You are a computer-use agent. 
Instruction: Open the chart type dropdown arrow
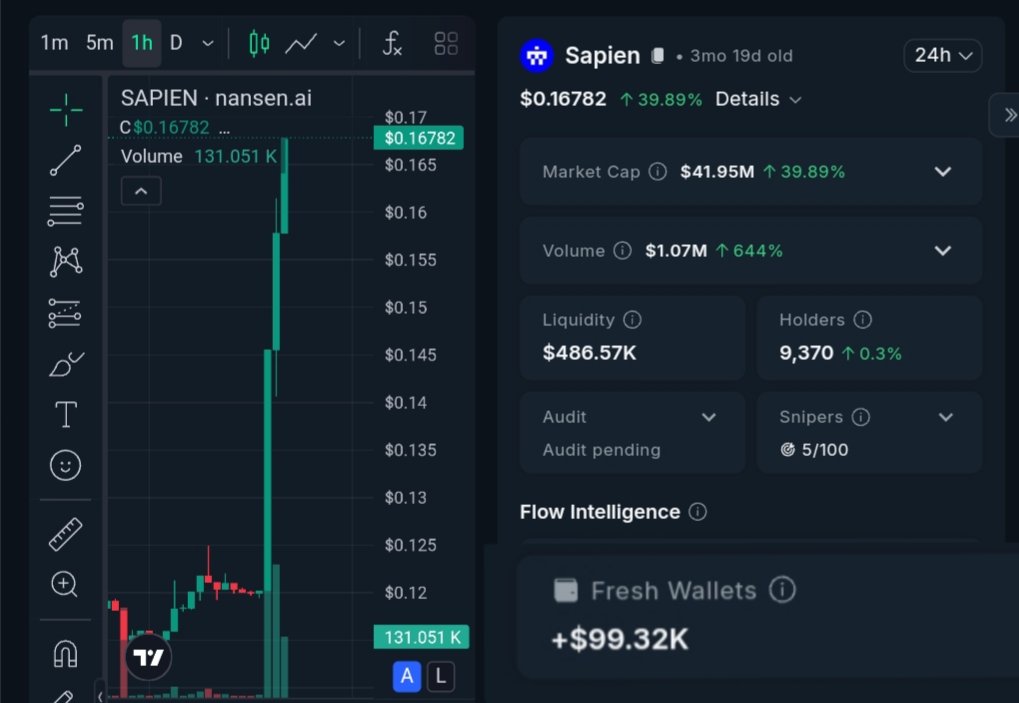click(x=339, y=44)
